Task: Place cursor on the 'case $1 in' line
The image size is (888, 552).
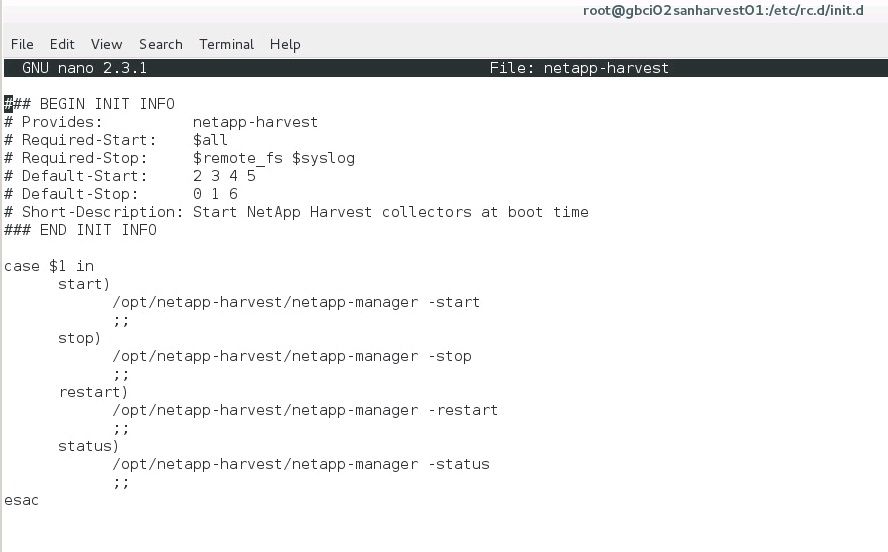Action: 49,266
